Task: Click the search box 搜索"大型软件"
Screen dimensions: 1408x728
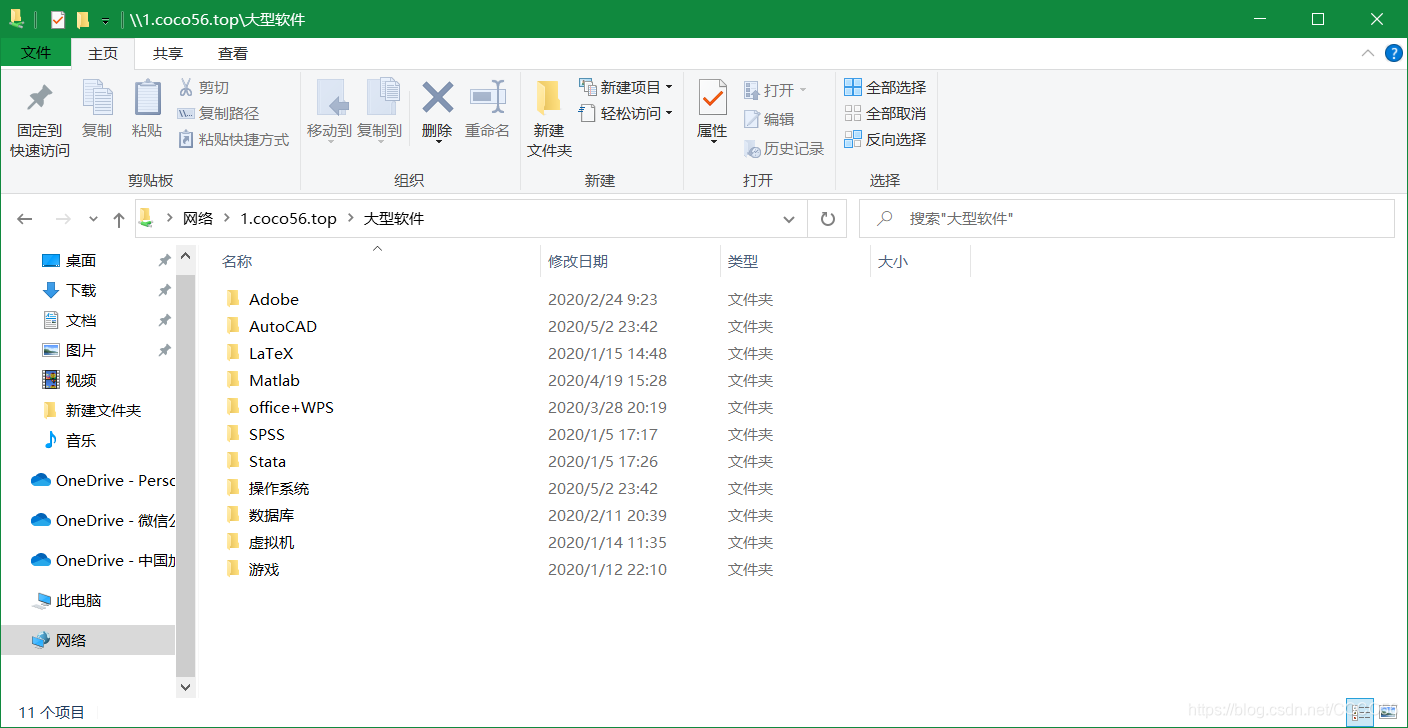Action: [1127, 219]
